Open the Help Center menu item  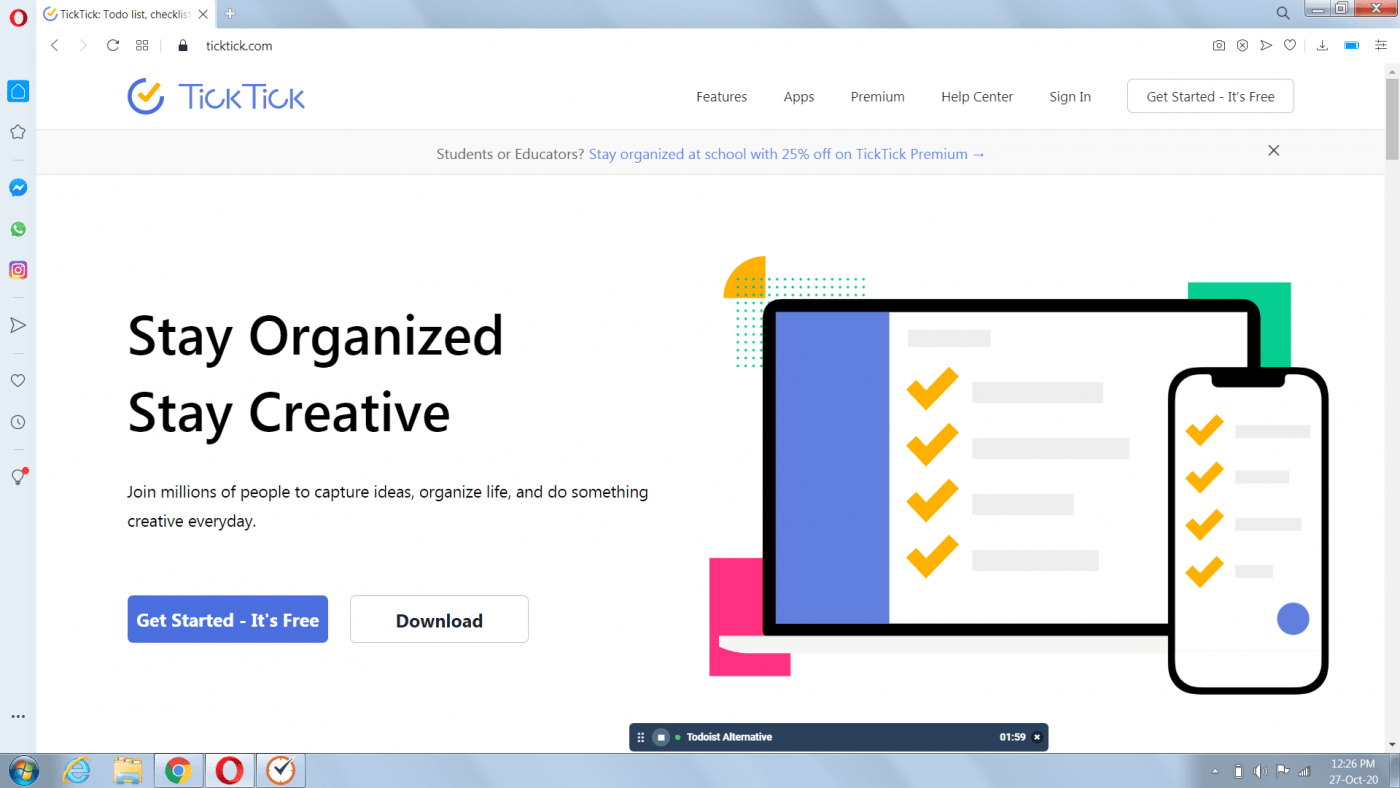977,97
